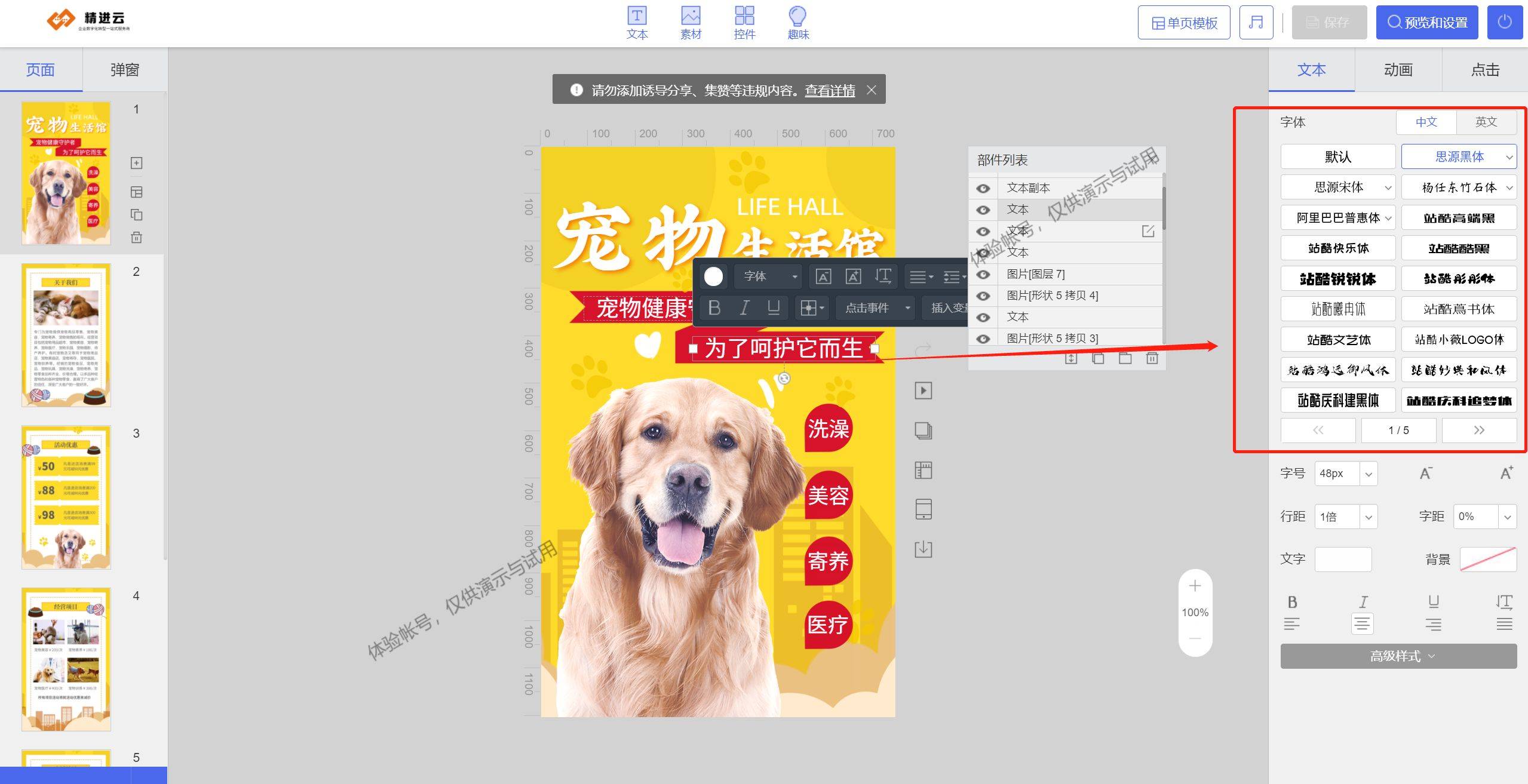Toggle underline in right text panel

pyautogui.click(x=1434, y=602)
